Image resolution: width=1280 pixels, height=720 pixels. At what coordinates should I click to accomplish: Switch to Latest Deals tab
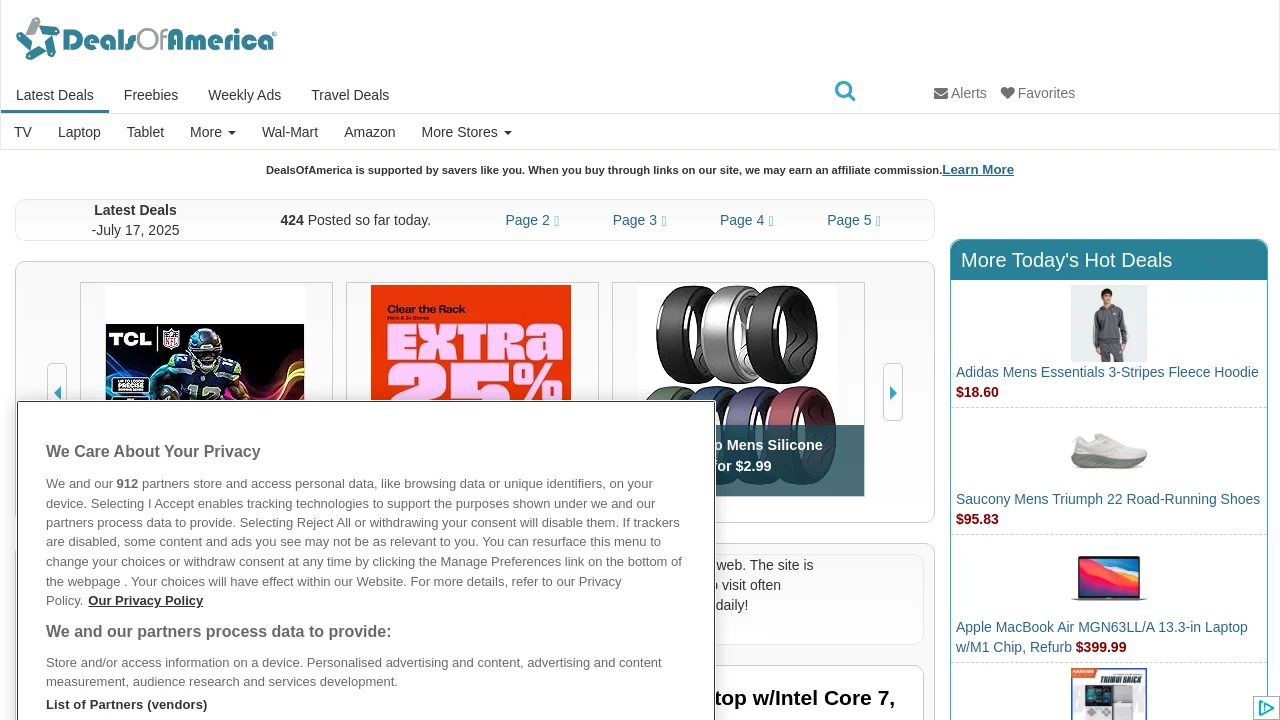(x=55, y=95)
